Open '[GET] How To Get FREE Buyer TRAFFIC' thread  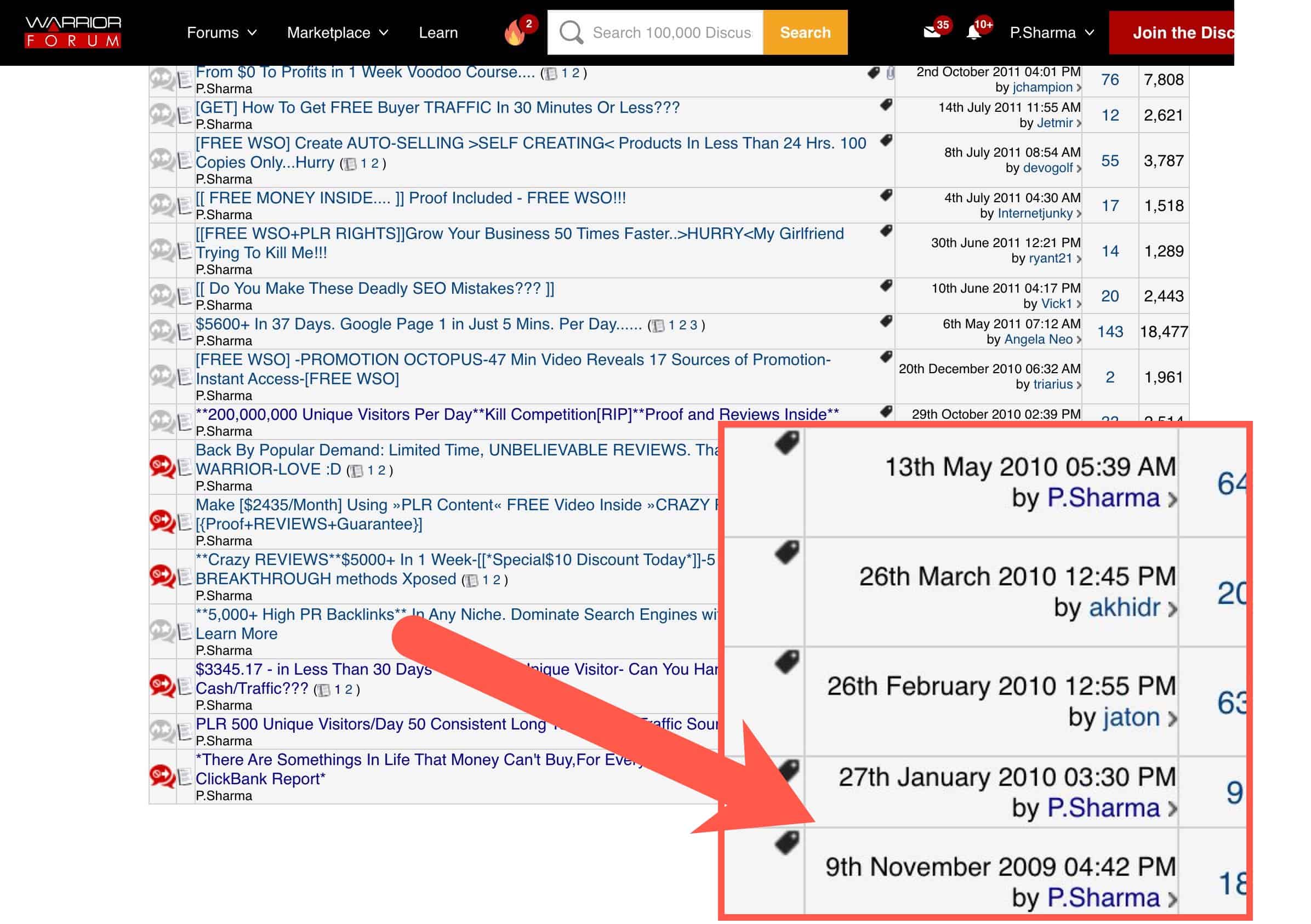pyautogui.click(x=437, y=107)
